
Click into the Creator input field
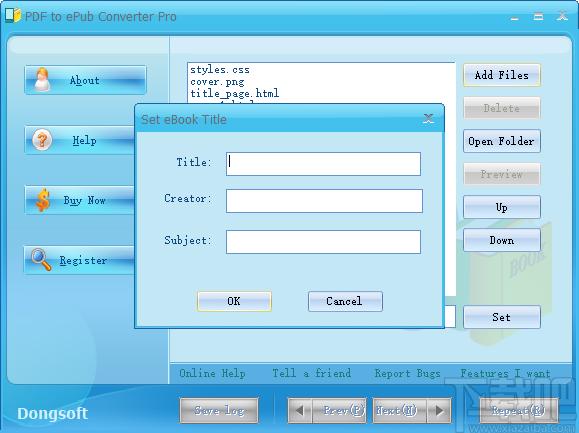coord(324,201)
